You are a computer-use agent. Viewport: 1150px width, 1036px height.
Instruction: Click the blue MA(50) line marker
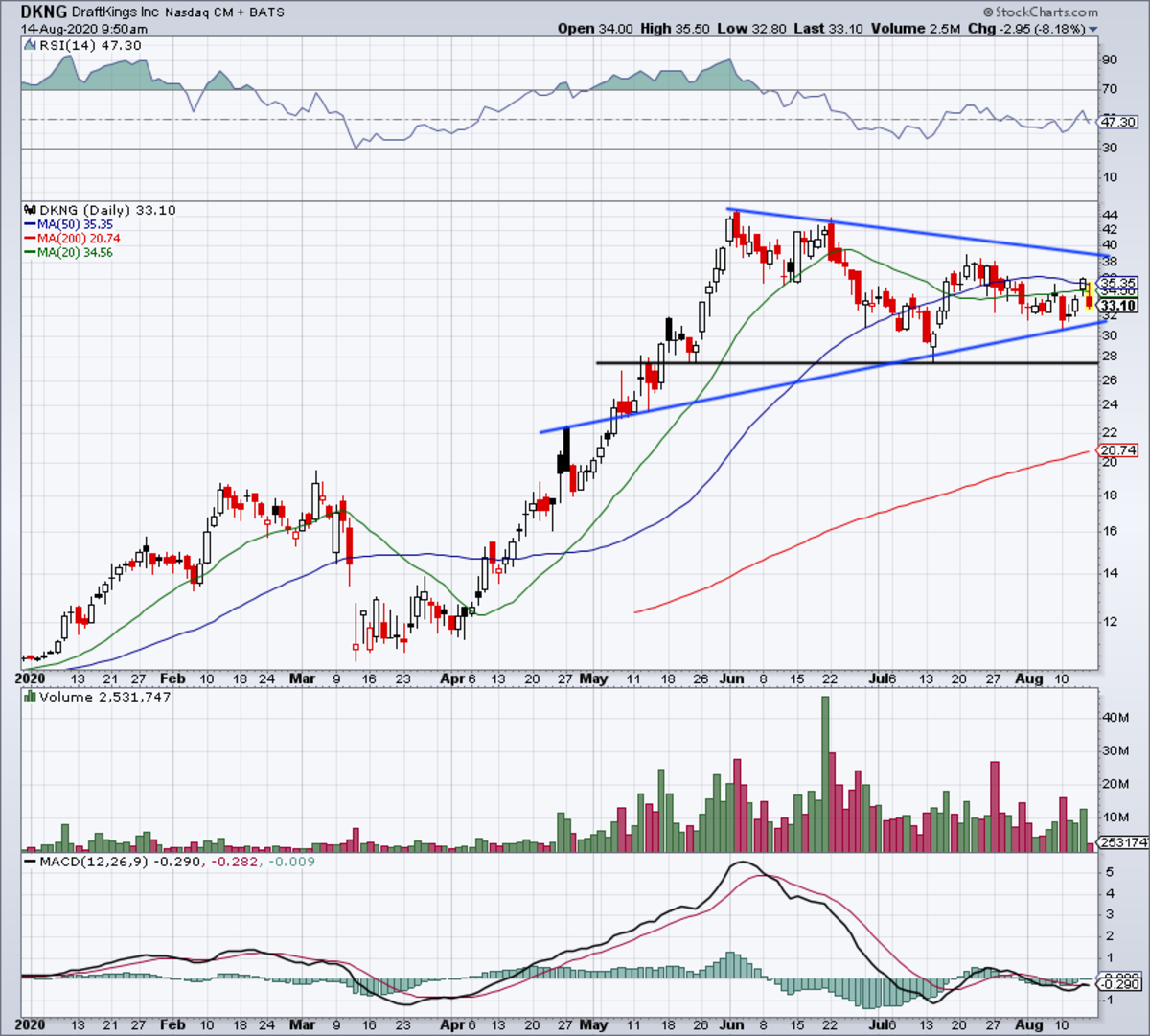pyautogui.click(x=30, y=224)
